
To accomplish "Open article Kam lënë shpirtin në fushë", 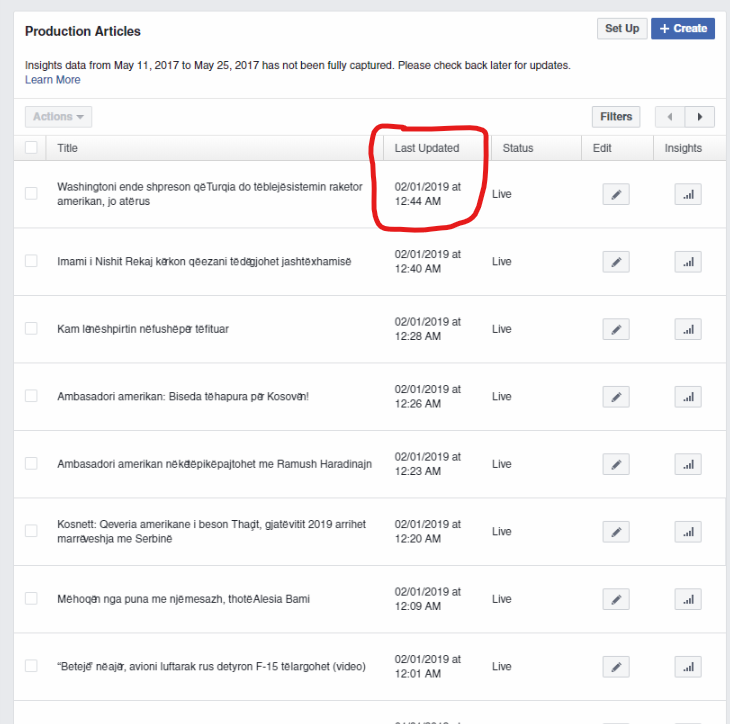I will (x=143, y=329).
